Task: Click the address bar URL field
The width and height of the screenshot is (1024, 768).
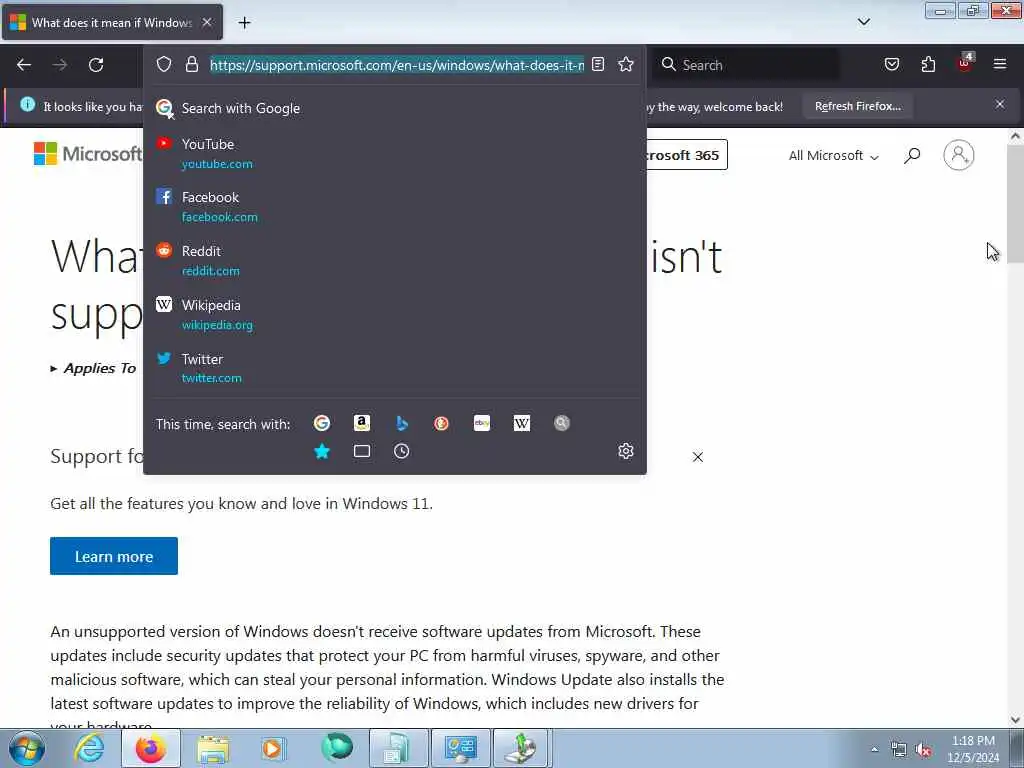Action: coord(397,65)
